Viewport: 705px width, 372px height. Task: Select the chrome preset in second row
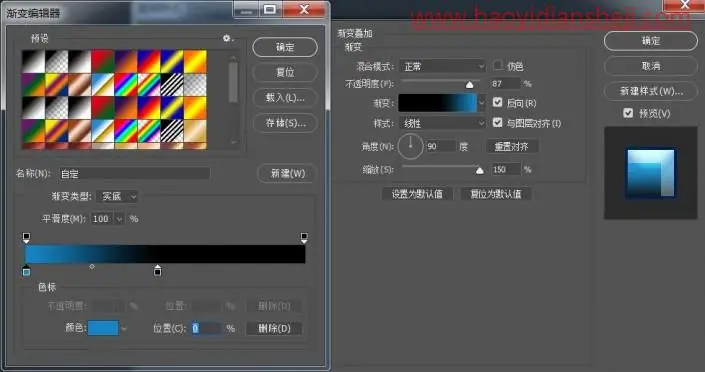103,85
